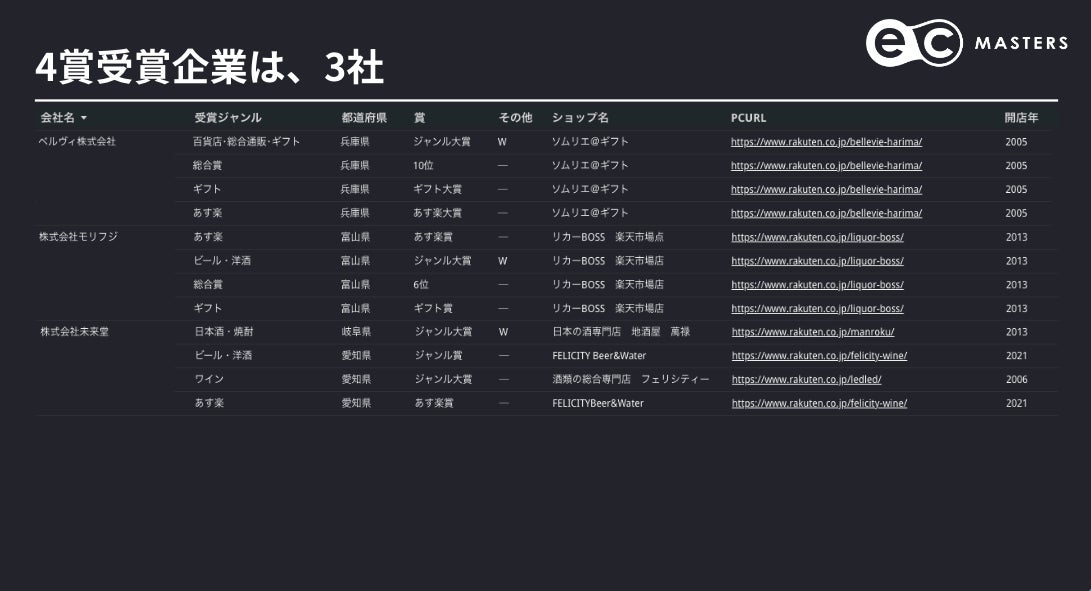Click the 2006 opening year cell
This screenshot has height=591, width=1091.
tap(1017, 379)
